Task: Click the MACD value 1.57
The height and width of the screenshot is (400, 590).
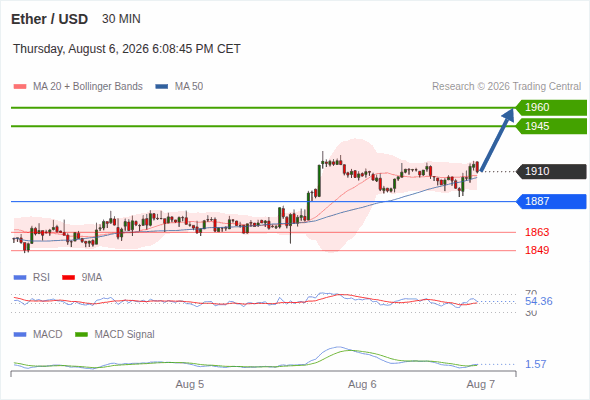Action: pos(535,364)
